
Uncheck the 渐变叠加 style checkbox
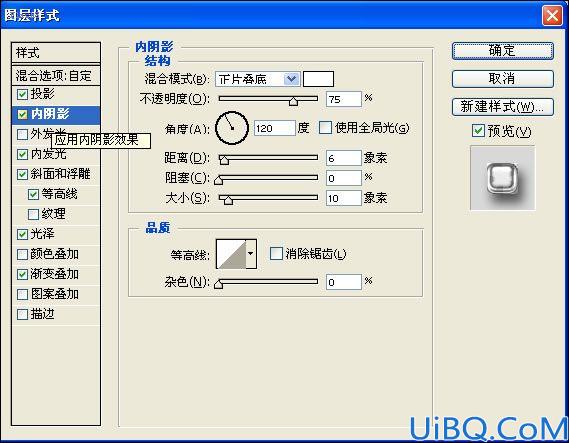coord(22,274)
